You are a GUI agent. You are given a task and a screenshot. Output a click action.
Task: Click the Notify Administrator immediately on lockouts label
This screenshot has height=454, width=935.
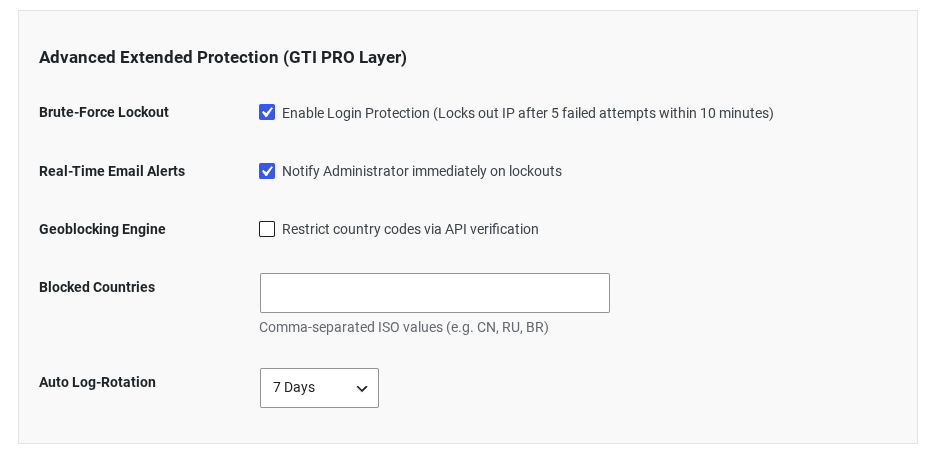click(422, 171)
